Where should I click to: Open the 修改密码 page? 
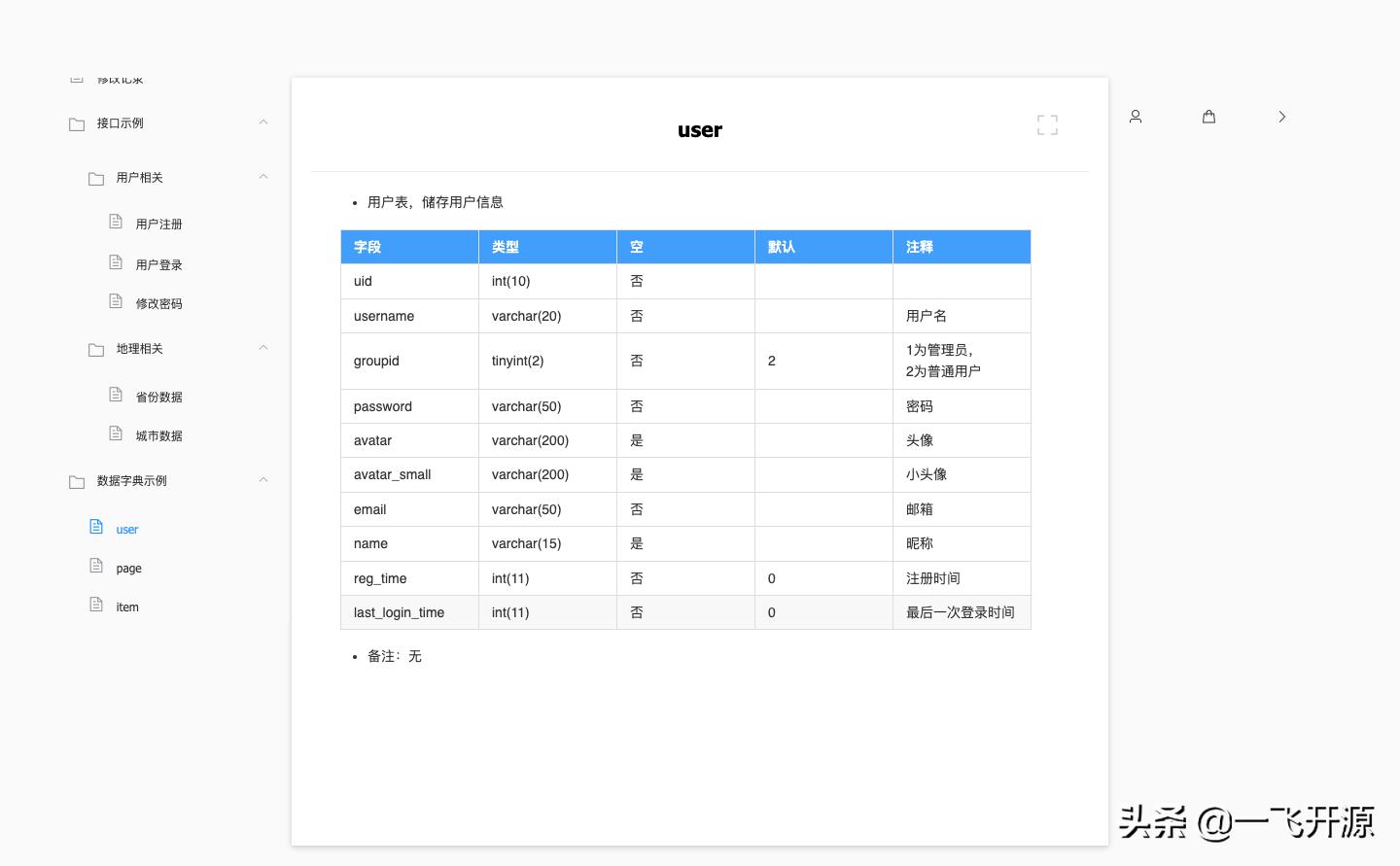[158, 302]
